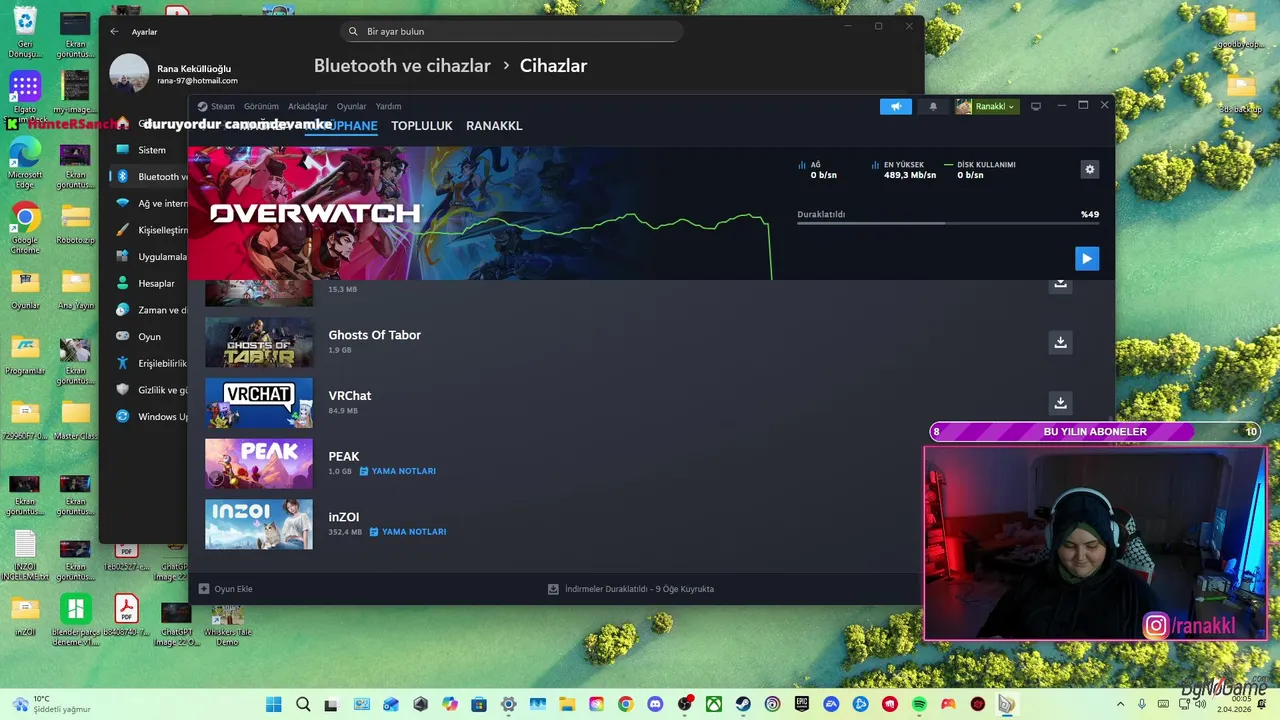Click the Oyun Ekle button
The width and height of the screenshot is (1280, 720).
click(x=226, y=589)
